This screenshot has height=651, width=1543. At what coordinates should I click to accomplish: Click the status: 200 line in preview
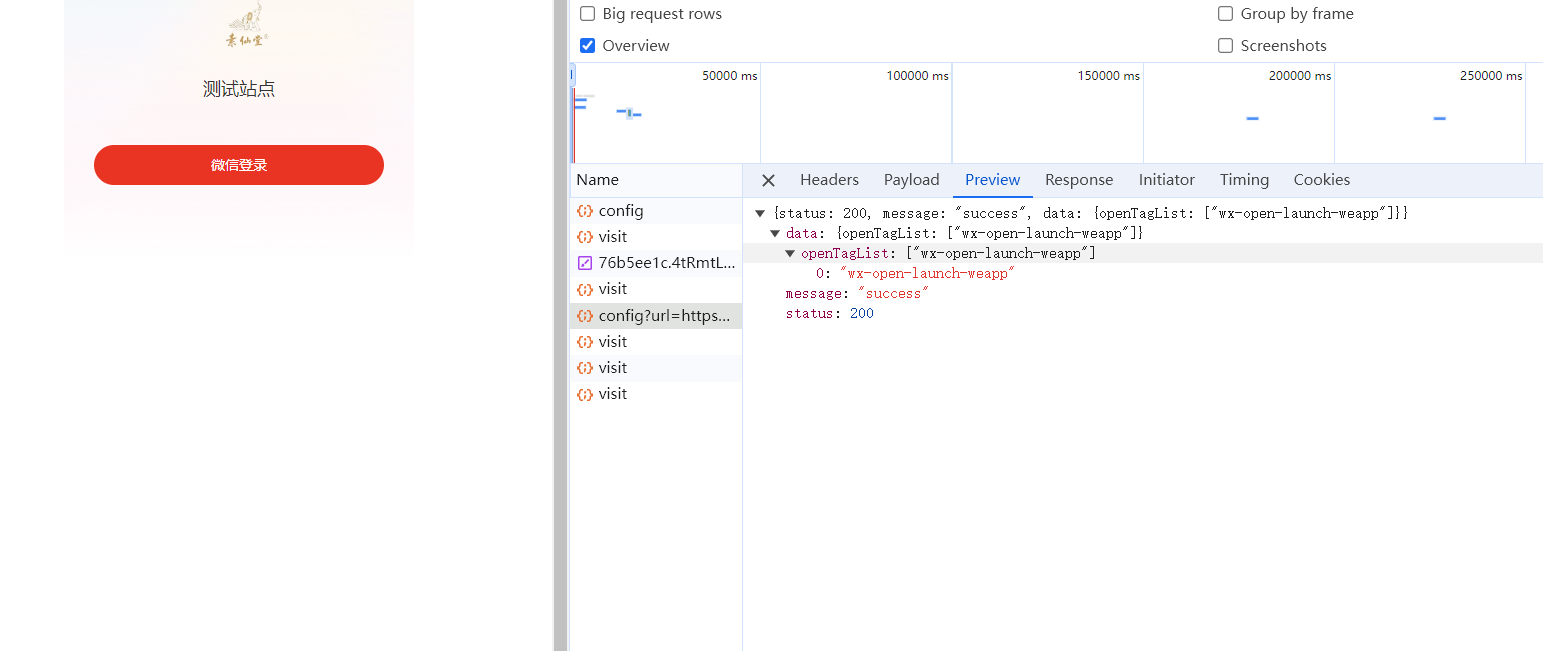pyautogui.click(x=829, y=313)
